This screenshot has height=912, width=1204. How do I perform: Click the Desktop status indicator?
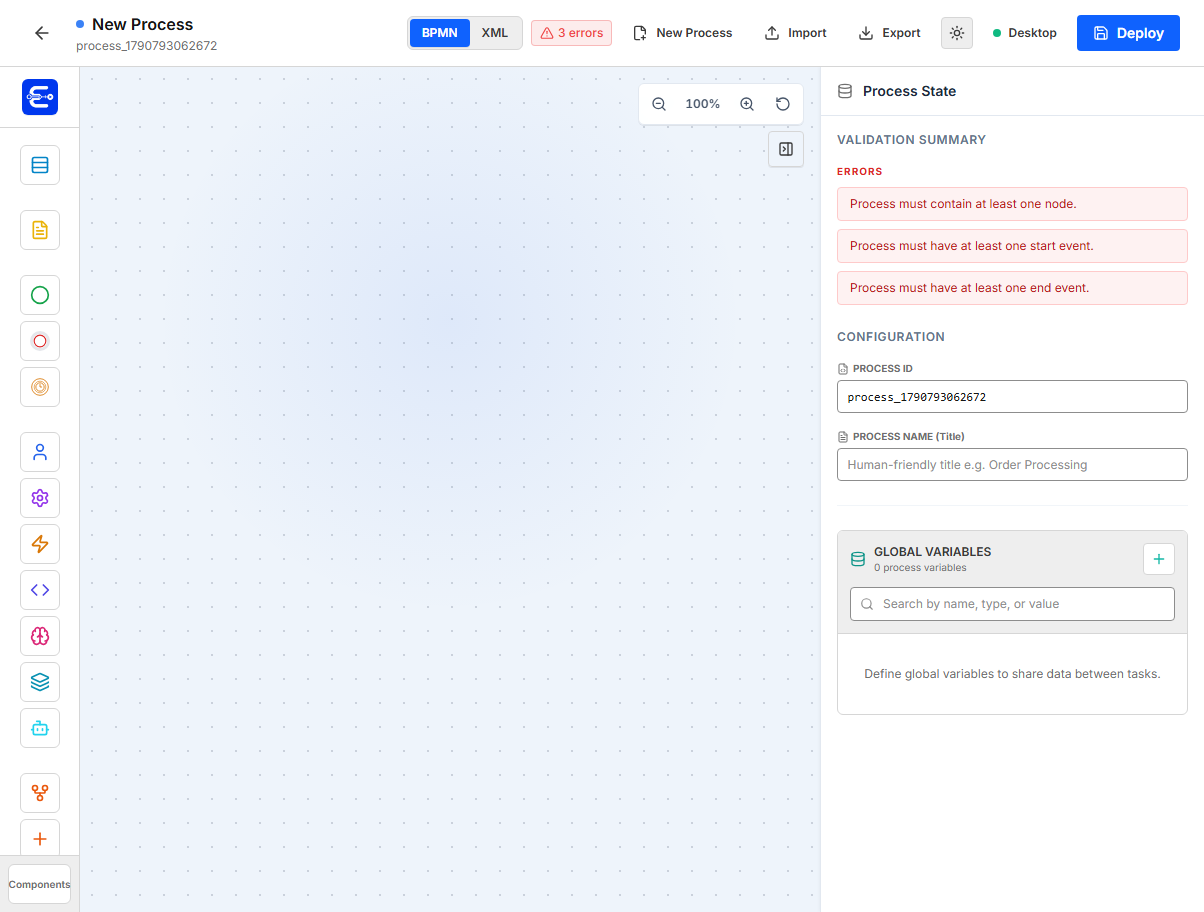[1025, 33]
